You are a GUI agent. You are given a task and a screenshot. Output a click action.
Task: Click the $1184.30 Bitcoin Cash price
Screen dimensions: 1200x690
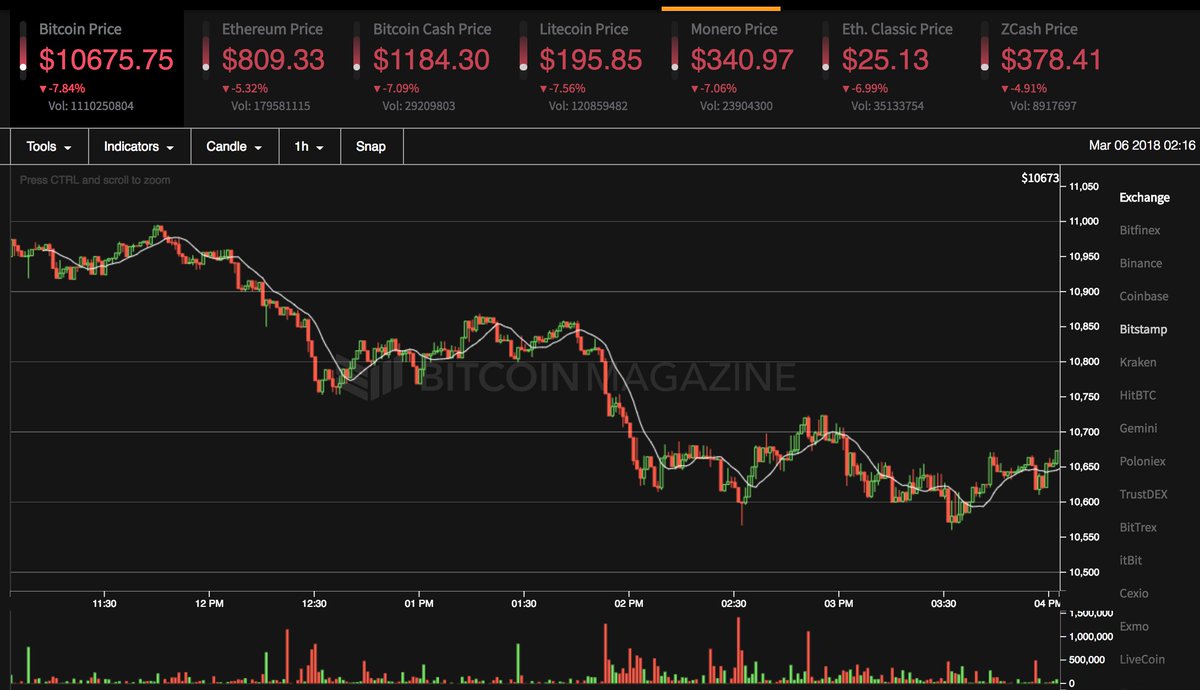pyautogui.click(x=432, y=60)
